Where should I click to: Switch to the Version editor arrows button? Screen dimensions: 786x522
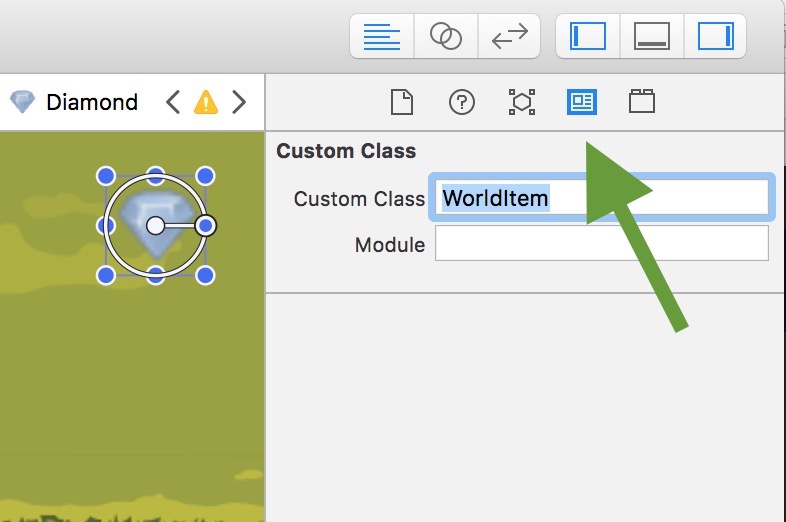tap(509, 37)
